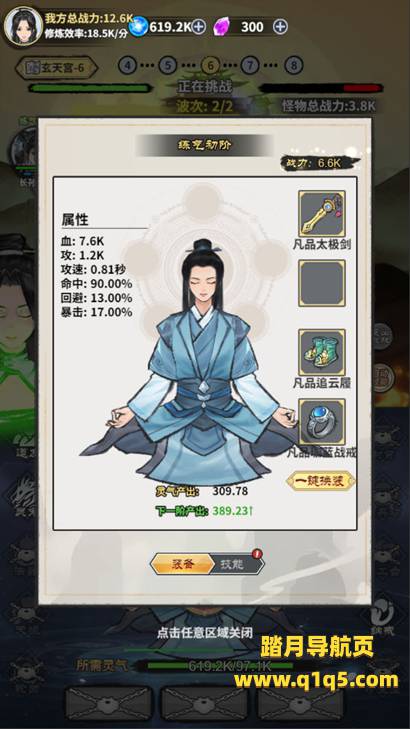Image resolution: width=410 pixels, height=729 pixels.
Task: Add purple gems with plus icon
Action: click(280, 27)
